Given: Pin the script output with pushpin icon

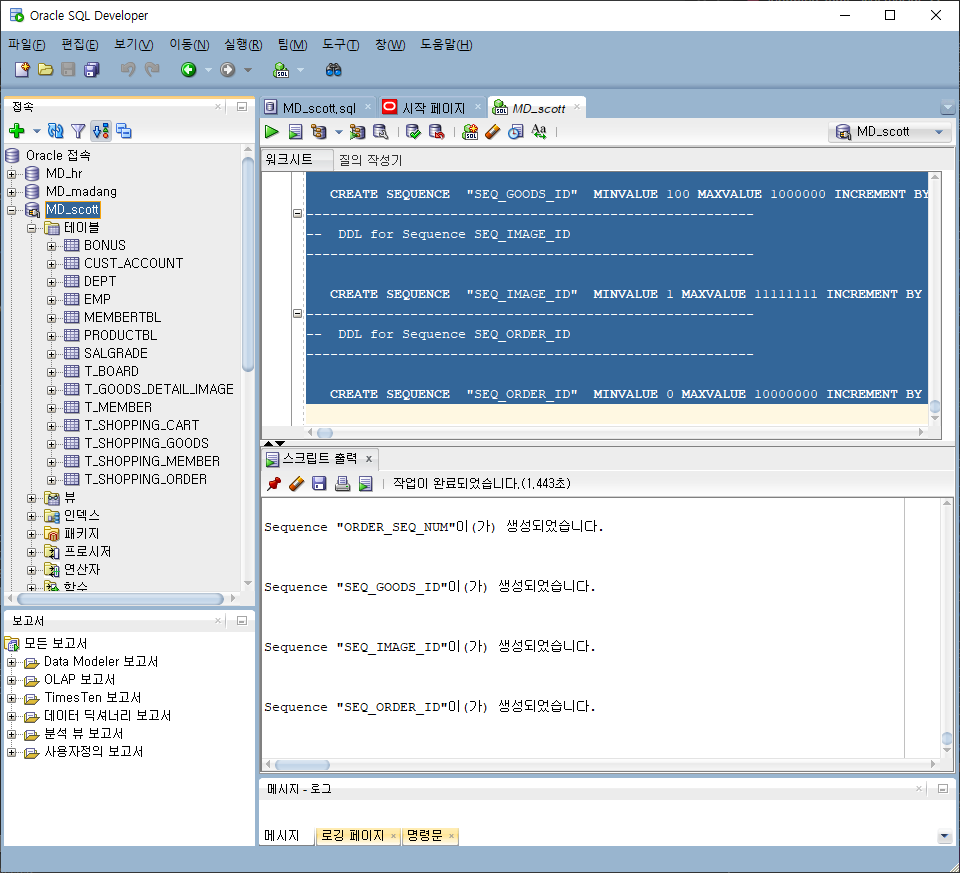Looking at the screenshot, I should point(274,484).
